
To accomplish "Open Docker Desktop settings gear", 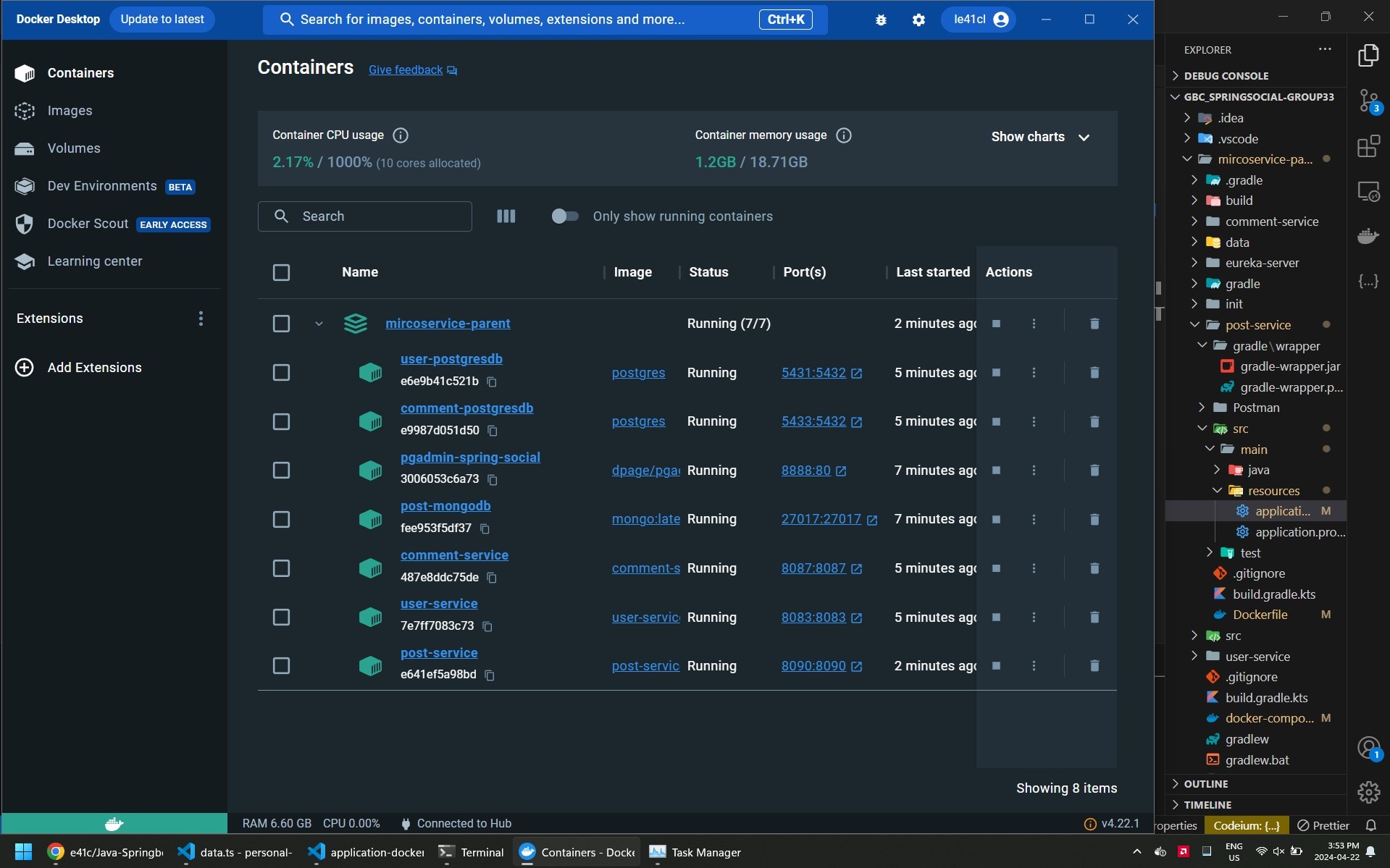I will pyautogui.click(x=918, y=20).
